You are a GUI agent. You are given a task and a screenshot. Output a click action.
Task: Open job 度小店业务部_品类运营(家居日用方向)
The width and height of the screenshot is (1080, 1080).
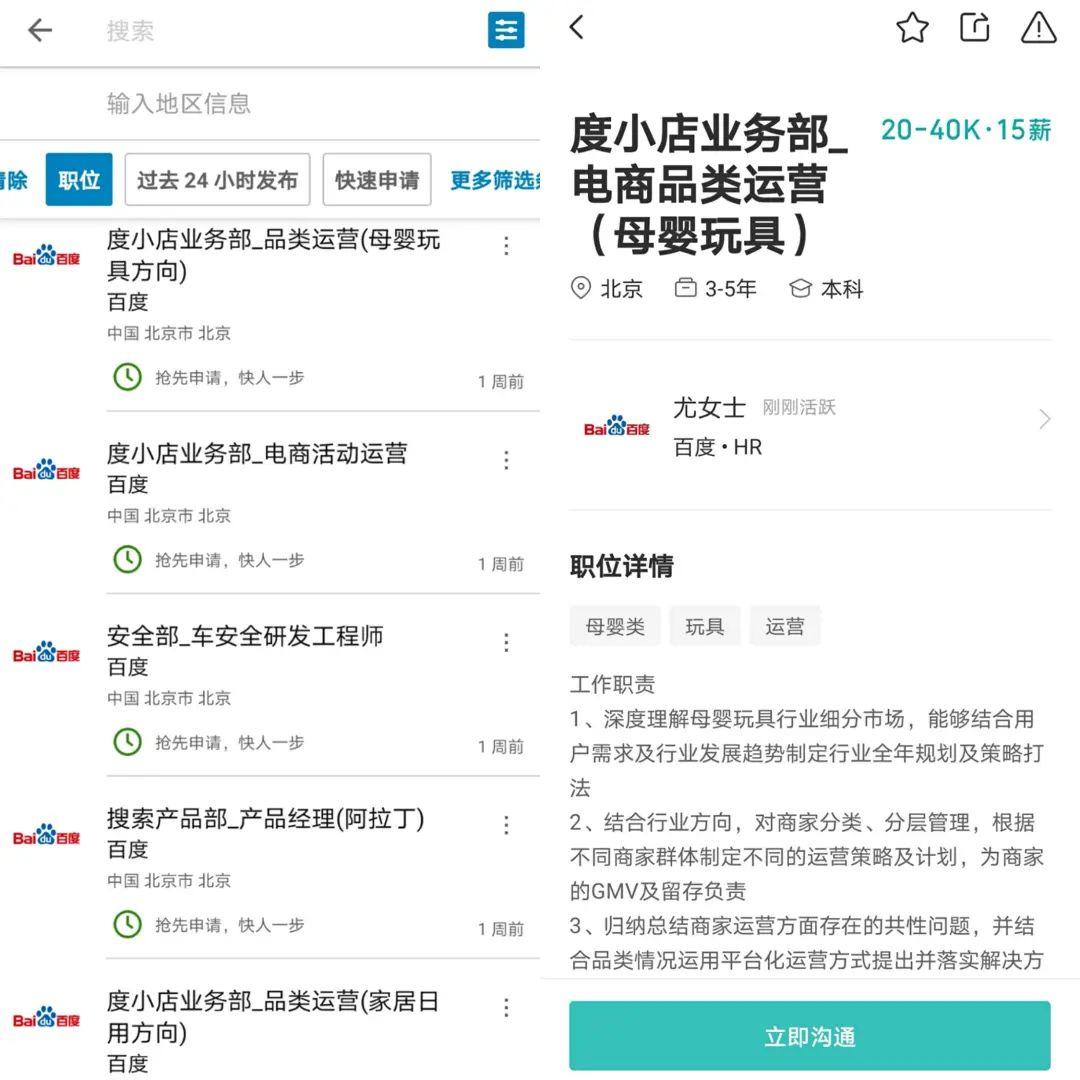click(273, 1017)
